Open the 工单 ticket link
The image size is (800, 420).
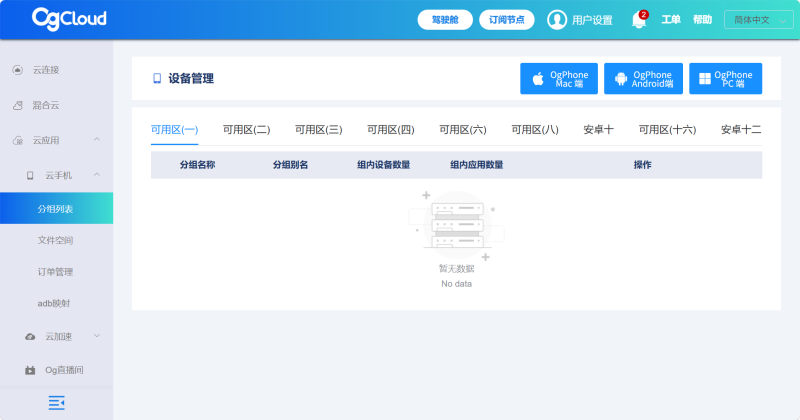tap(671, 20)
